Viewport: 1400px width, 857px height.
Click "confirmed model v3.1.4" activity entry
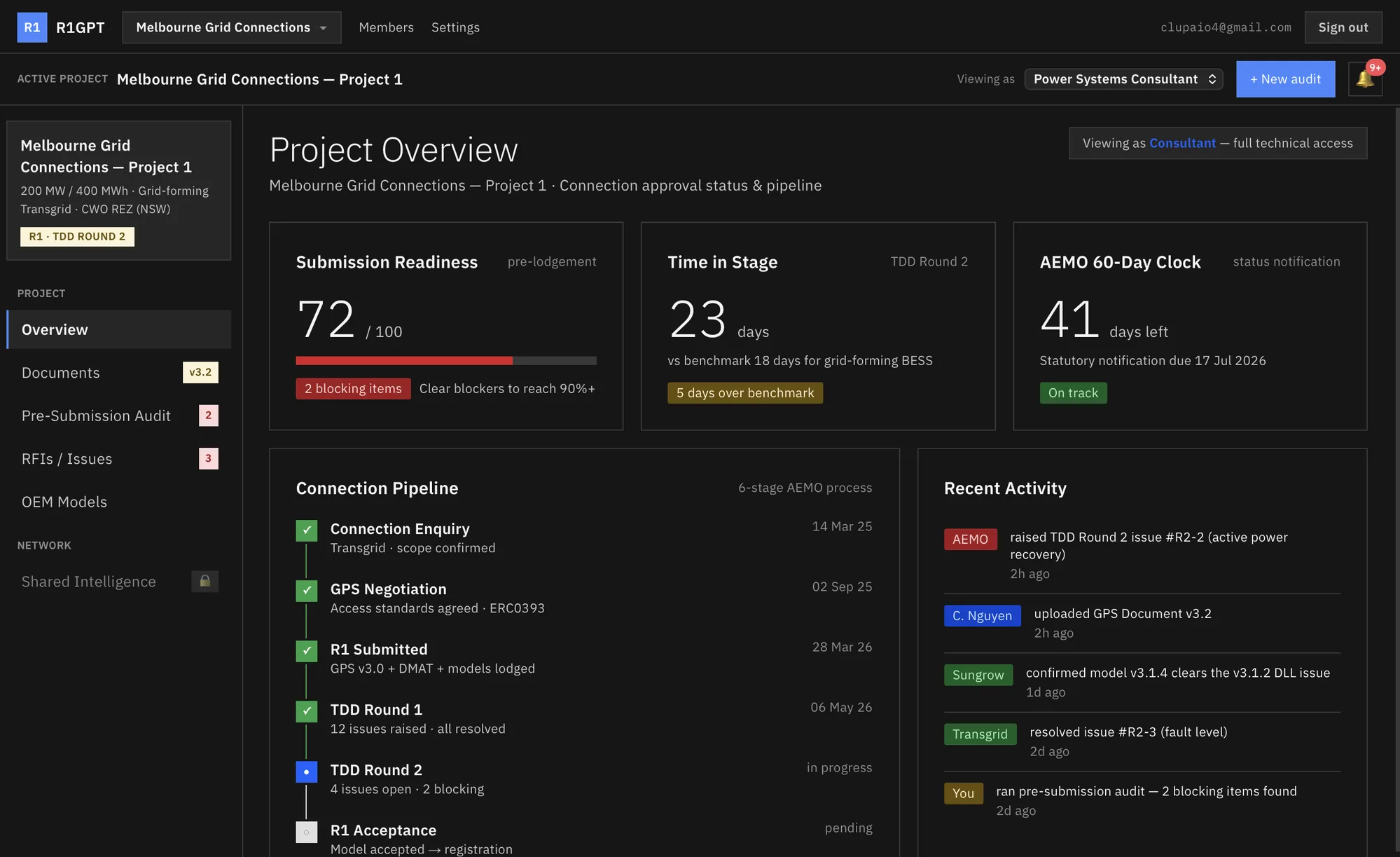pyautogui.click(x=1178, y=673)
